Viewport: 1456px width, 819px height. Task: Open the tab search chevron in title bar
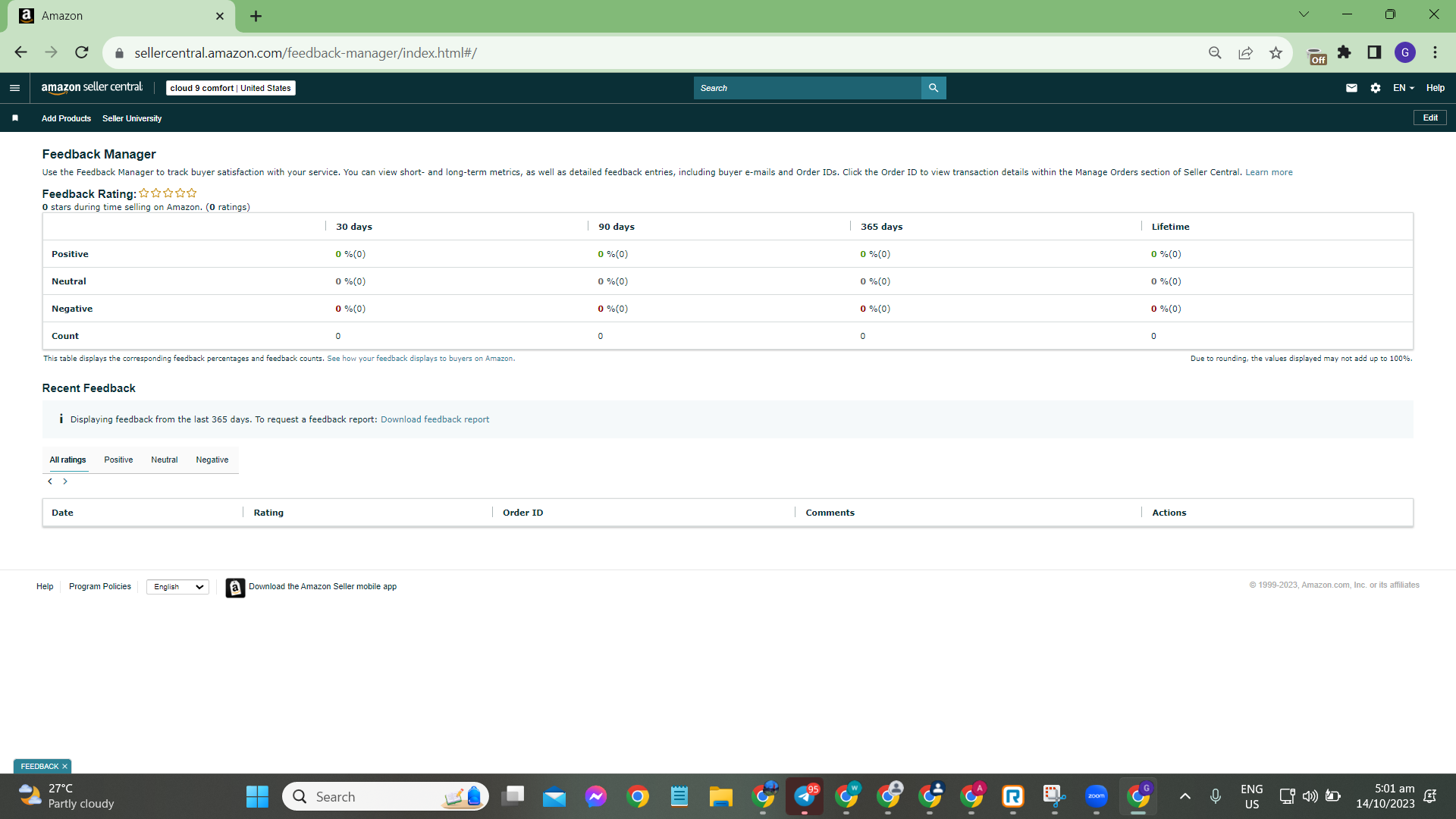click(x=1304, y=14)
